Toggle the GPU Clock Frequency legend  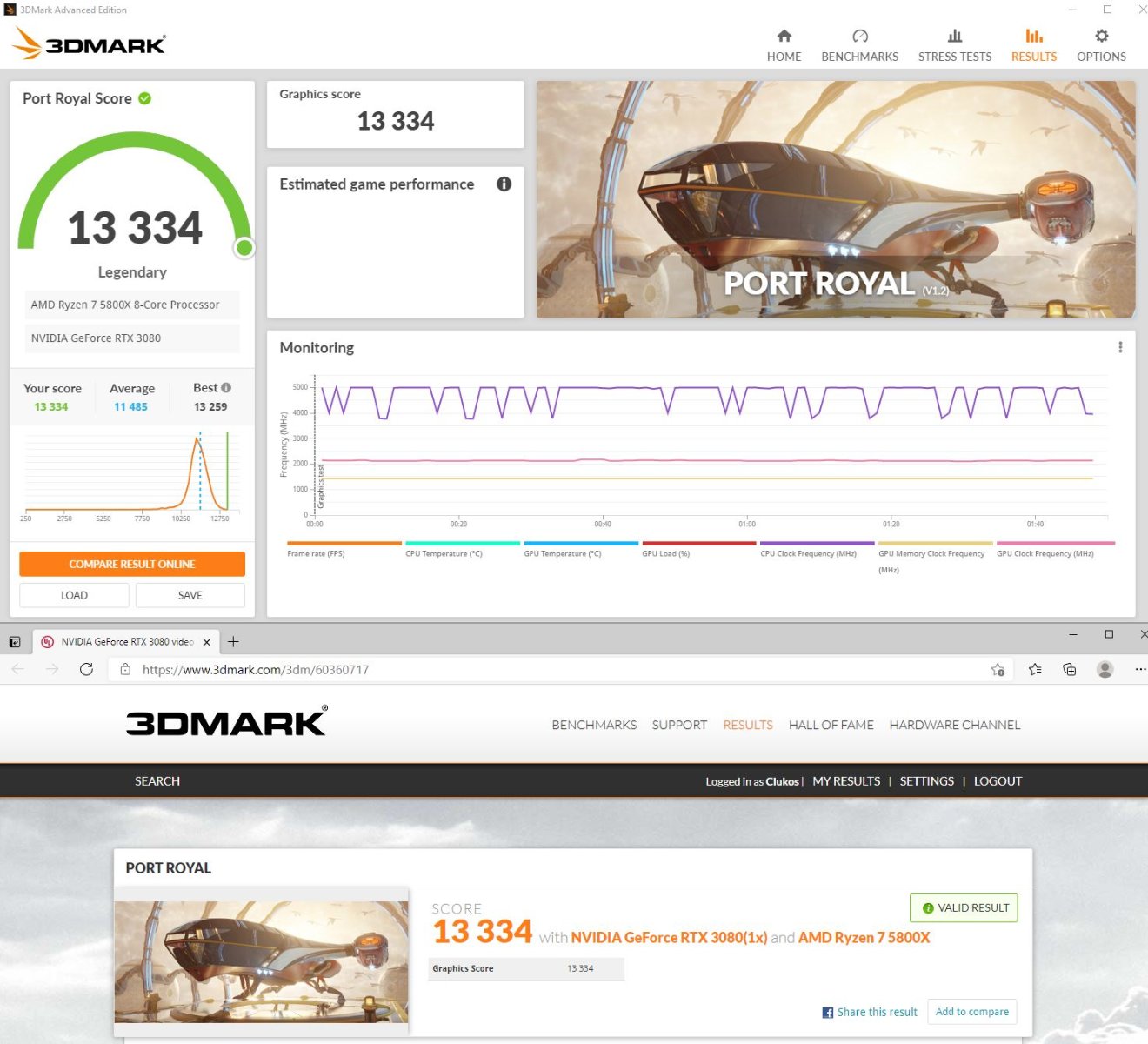click(1055, 549)
